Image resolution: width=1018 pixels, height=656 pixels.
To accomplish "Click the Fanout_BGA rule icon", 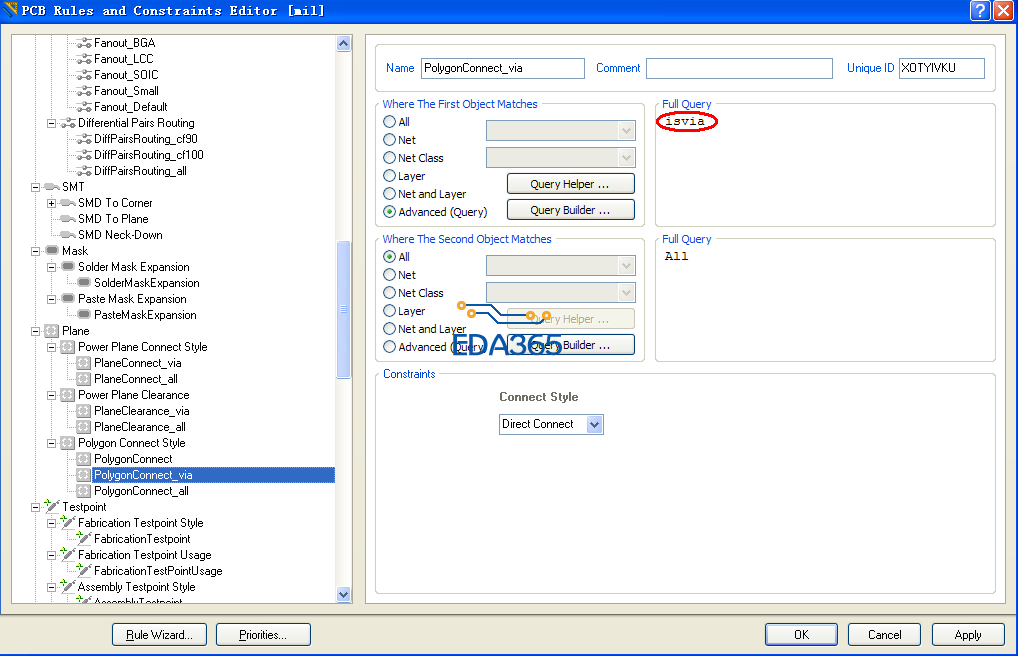I will 84,44.
